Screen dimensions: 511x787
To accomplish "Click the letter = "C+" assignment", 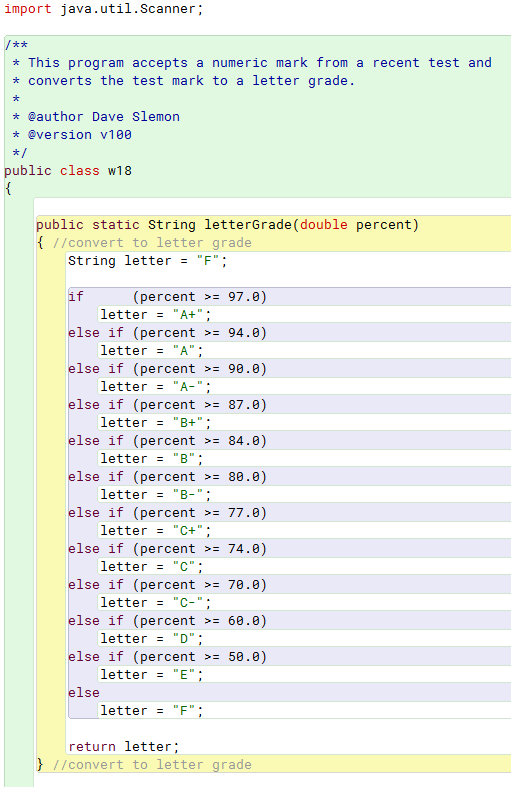I will tap(156, 531).
